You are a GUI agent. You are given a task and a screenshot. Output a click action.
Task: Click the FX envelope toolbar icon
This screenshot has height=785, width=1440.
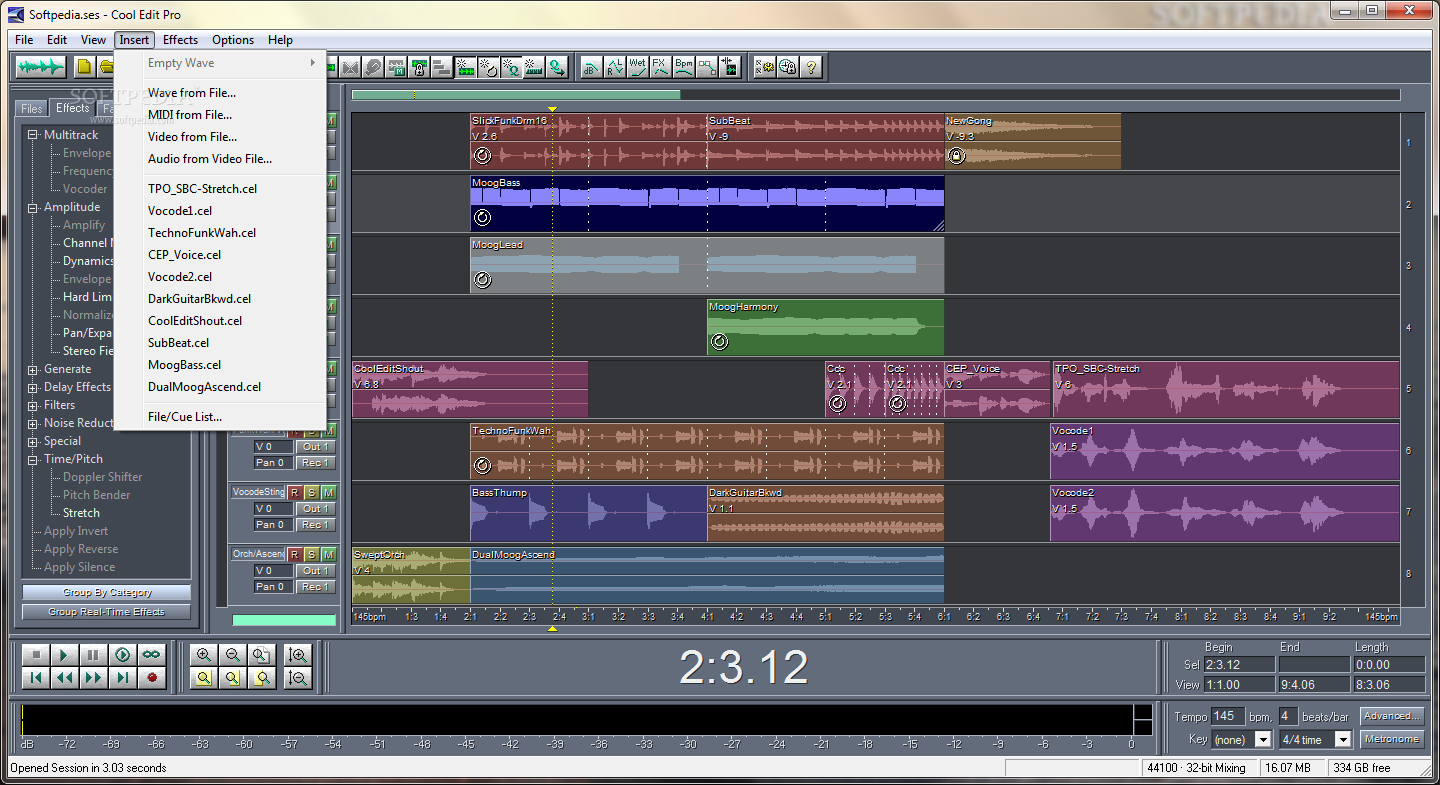click(x=660, y=68)
